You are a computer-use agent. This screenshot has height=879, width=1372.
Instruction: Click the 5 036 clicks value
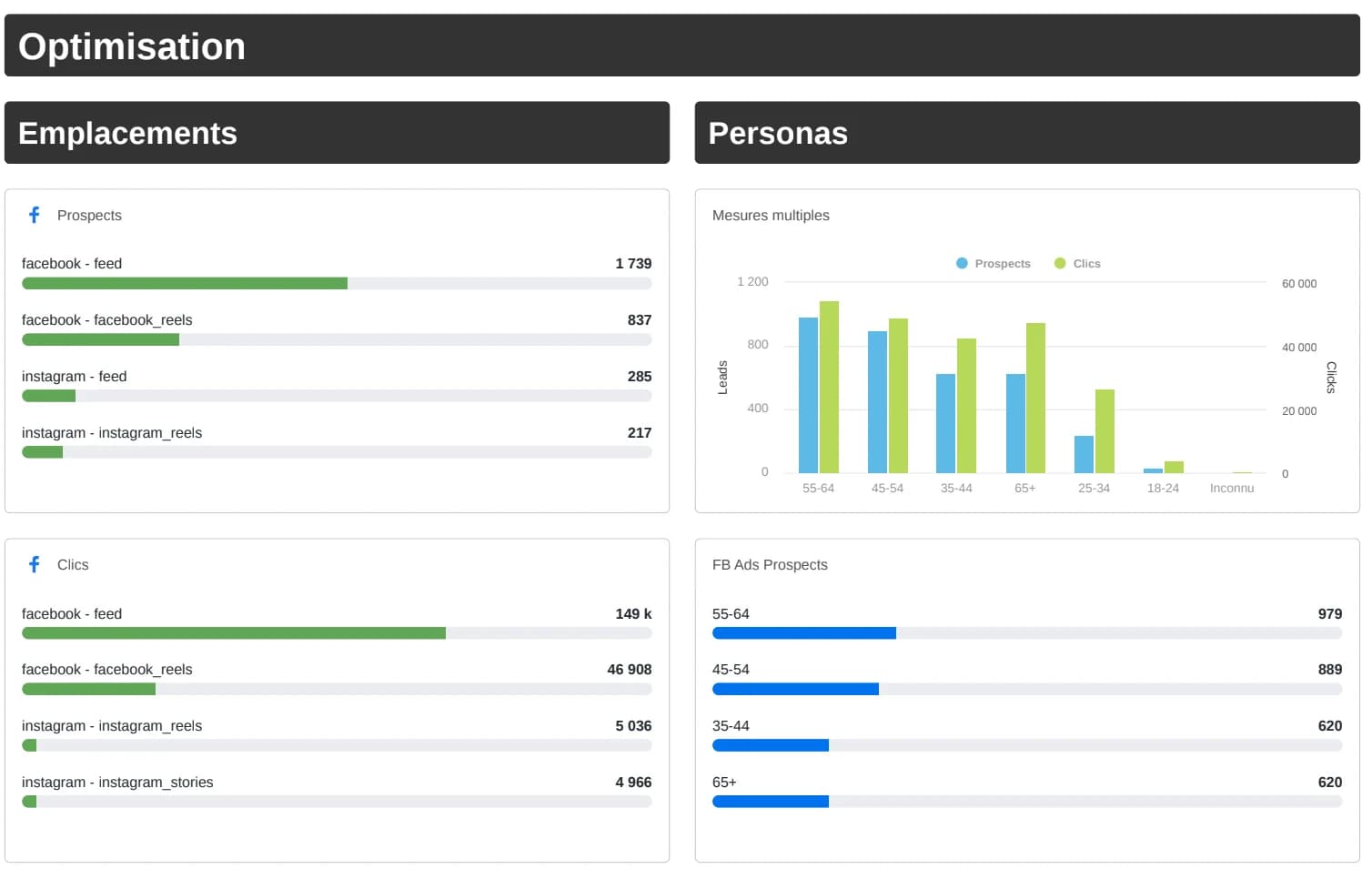point(633,725)
